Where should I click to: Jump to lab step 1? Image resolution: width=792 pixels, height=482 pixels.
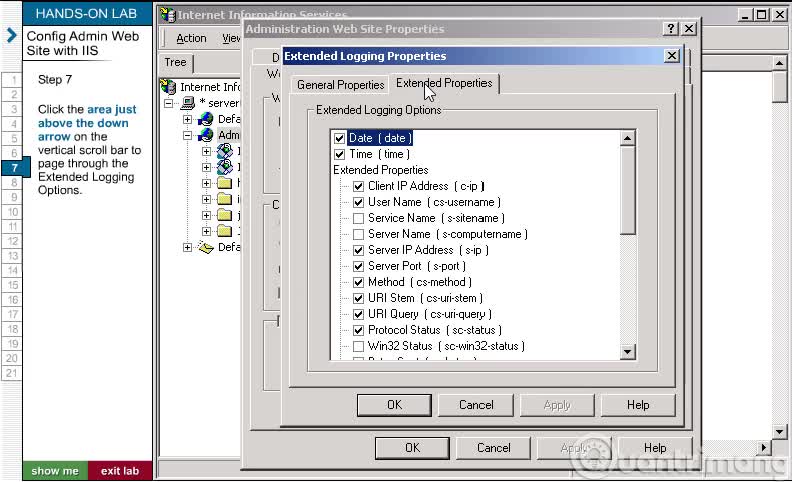coord(14,80)
